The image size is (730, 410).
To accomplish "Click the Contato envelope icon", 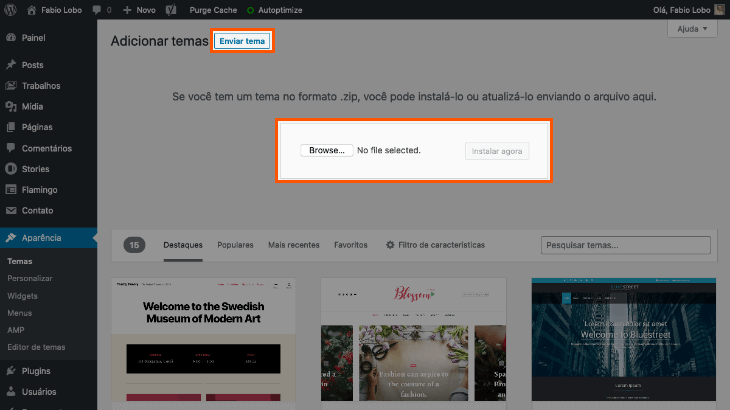I will [11, 210].
